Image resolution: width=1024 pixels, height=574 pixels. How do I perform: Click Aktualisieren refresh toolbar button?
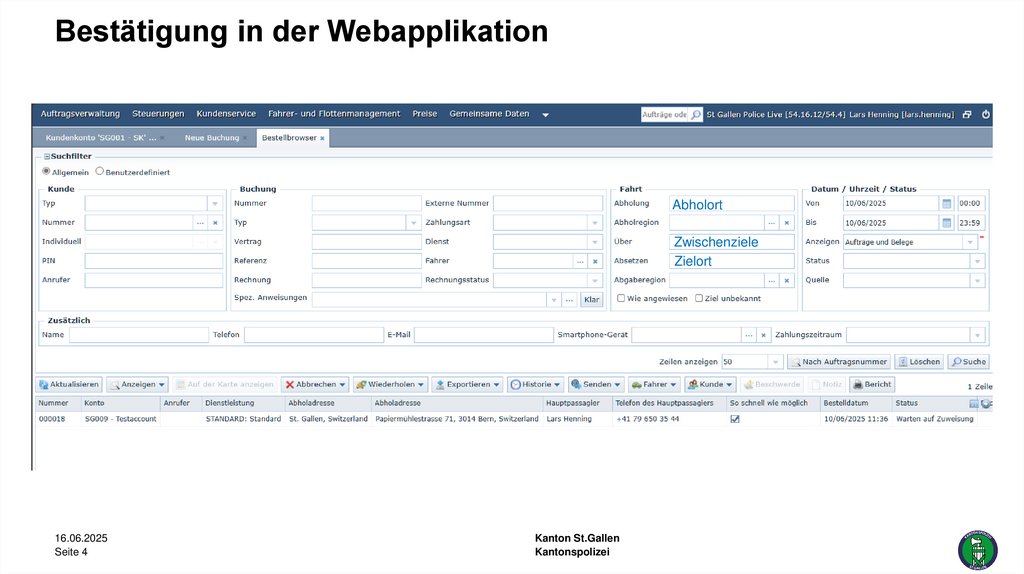pyautogui.click(x=69, y=385)
